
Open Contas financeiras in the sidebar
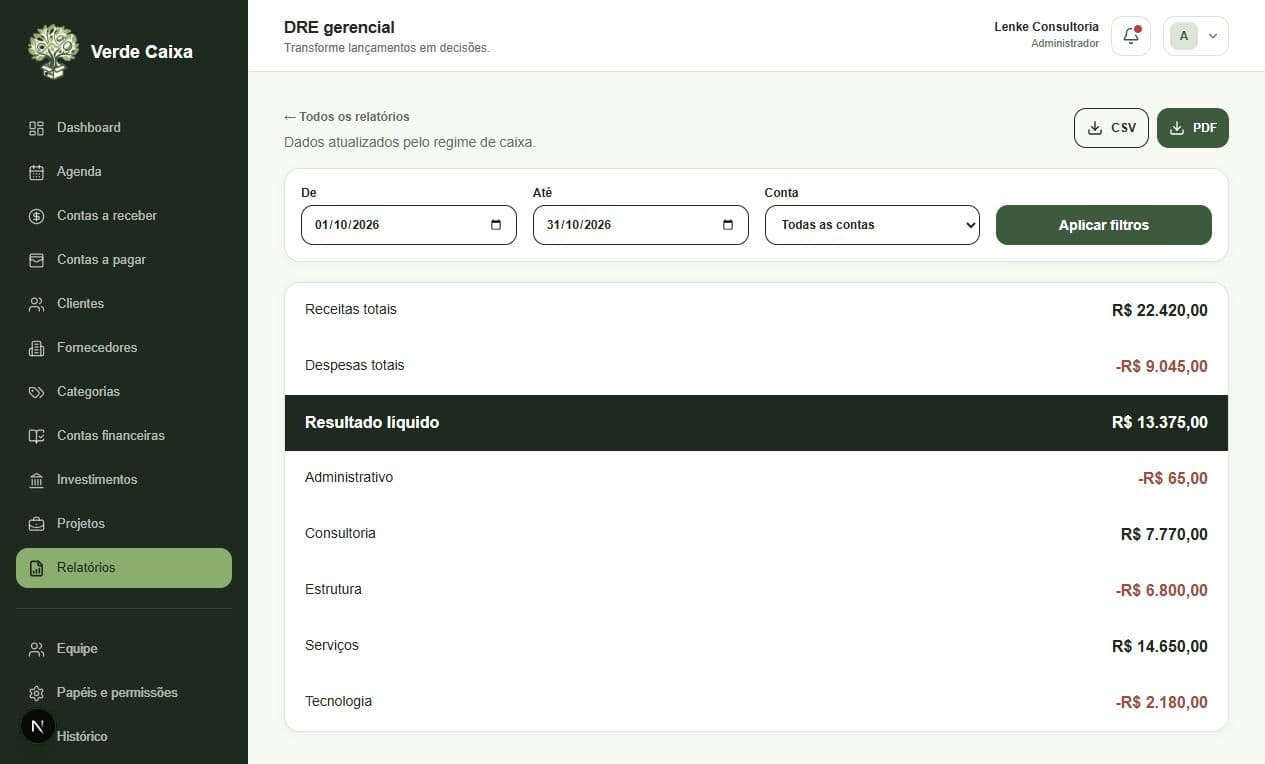point(124,436)
